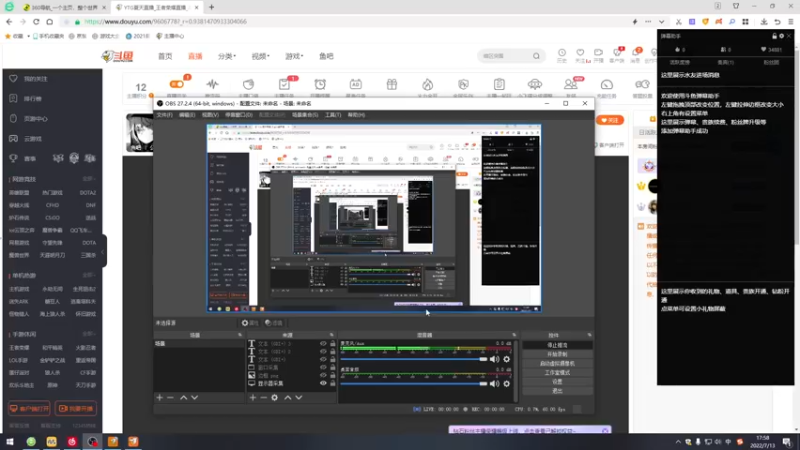Image resolution: width=800 pixels, height=450 pixels.
Task: Adjust the microphone volume slider
Action: pos(414,359)
